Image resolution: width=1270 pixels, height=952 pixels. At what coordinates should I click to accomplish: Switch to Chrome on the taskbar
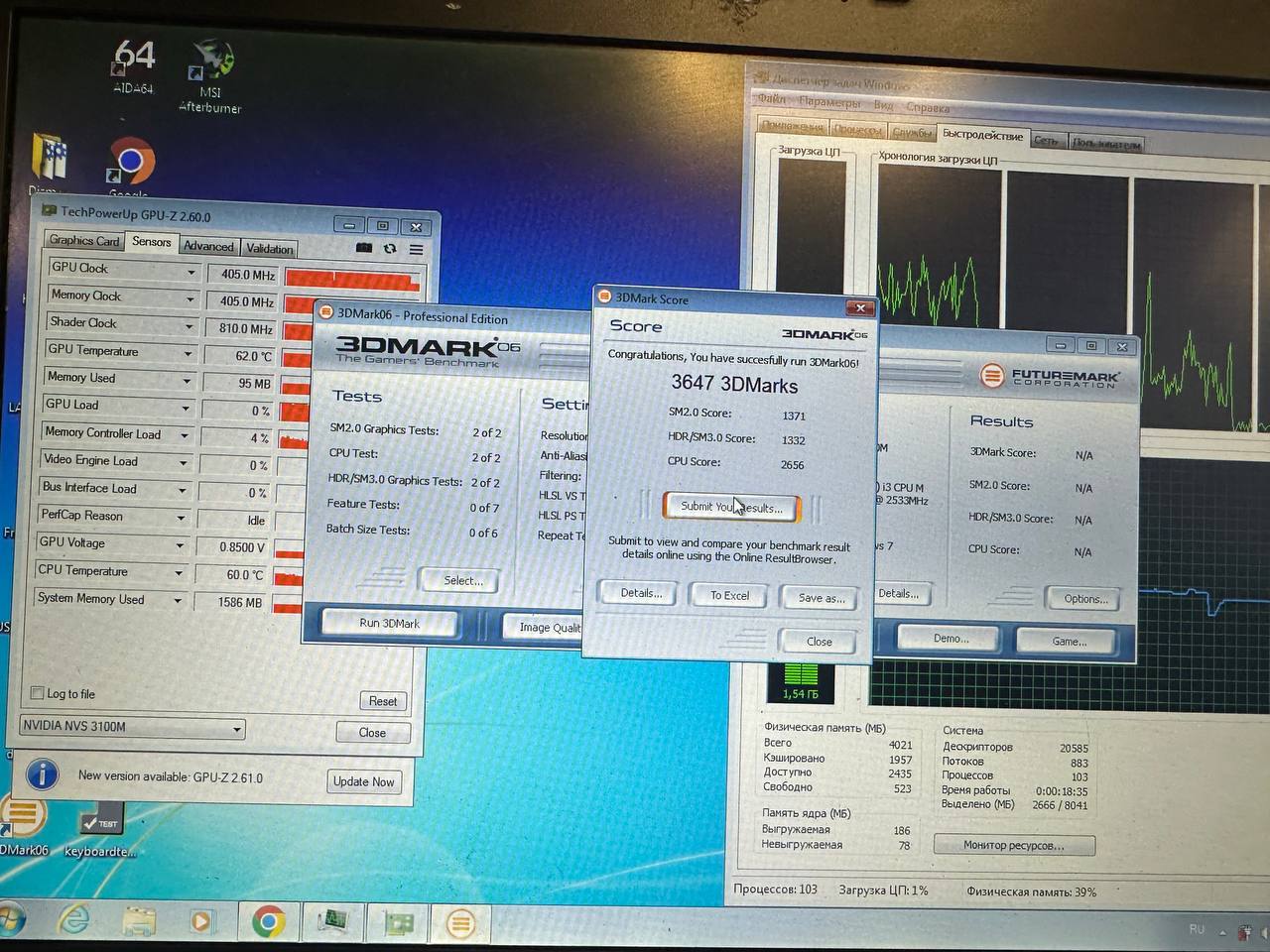pyautogui.click(x=268, y=922)
